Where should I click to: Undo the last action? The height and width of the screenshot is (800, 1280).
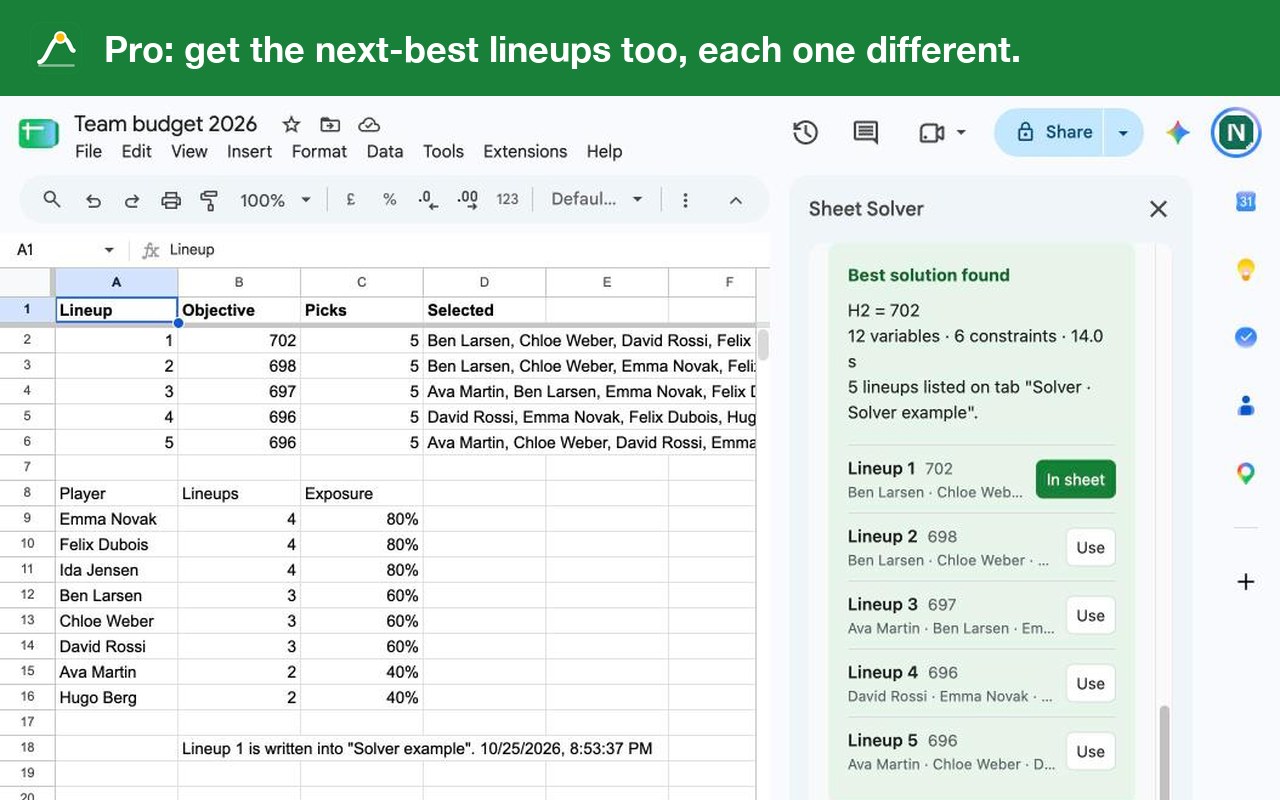point(93,200)
